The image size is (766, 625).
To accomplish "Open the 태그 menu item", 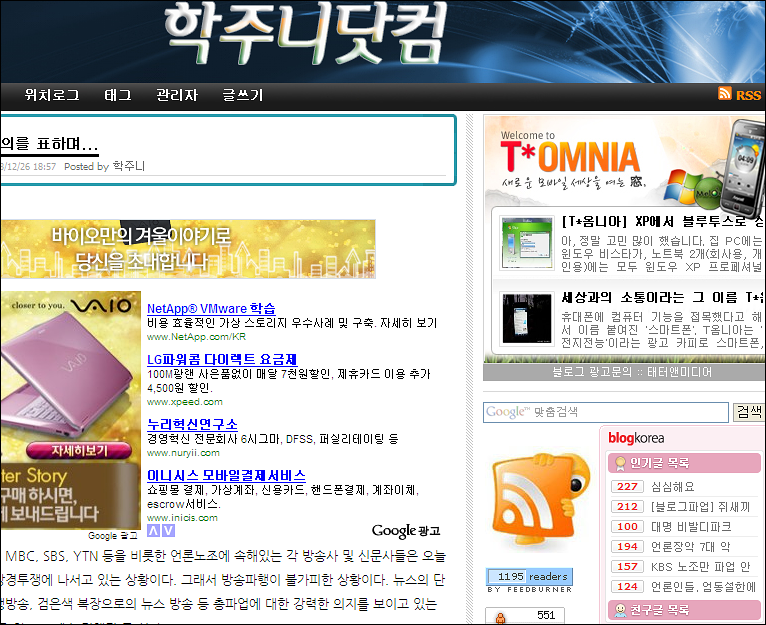I will [x=118, y=95].
